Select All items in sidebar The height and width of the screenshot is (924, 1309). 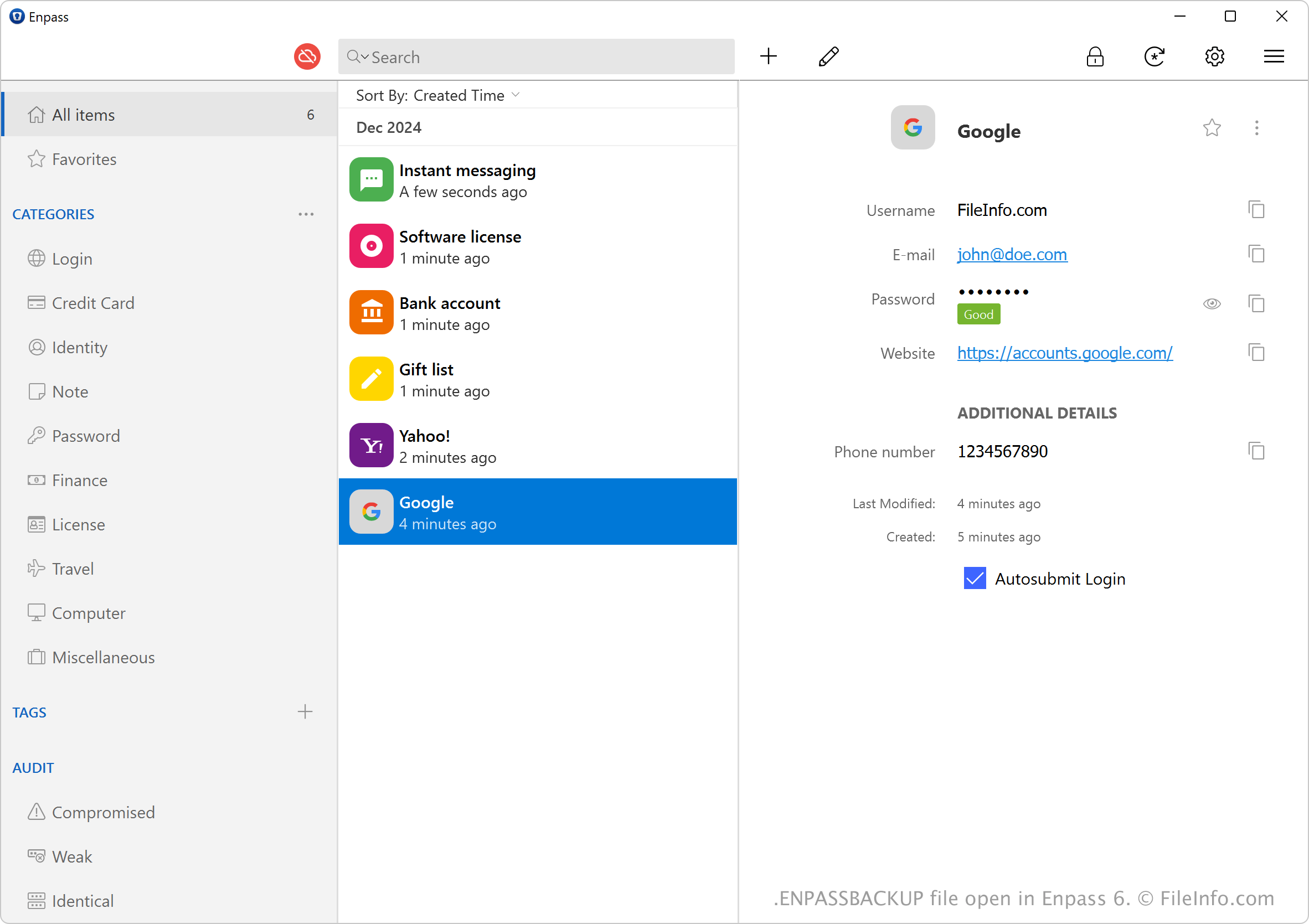(170, 115)
